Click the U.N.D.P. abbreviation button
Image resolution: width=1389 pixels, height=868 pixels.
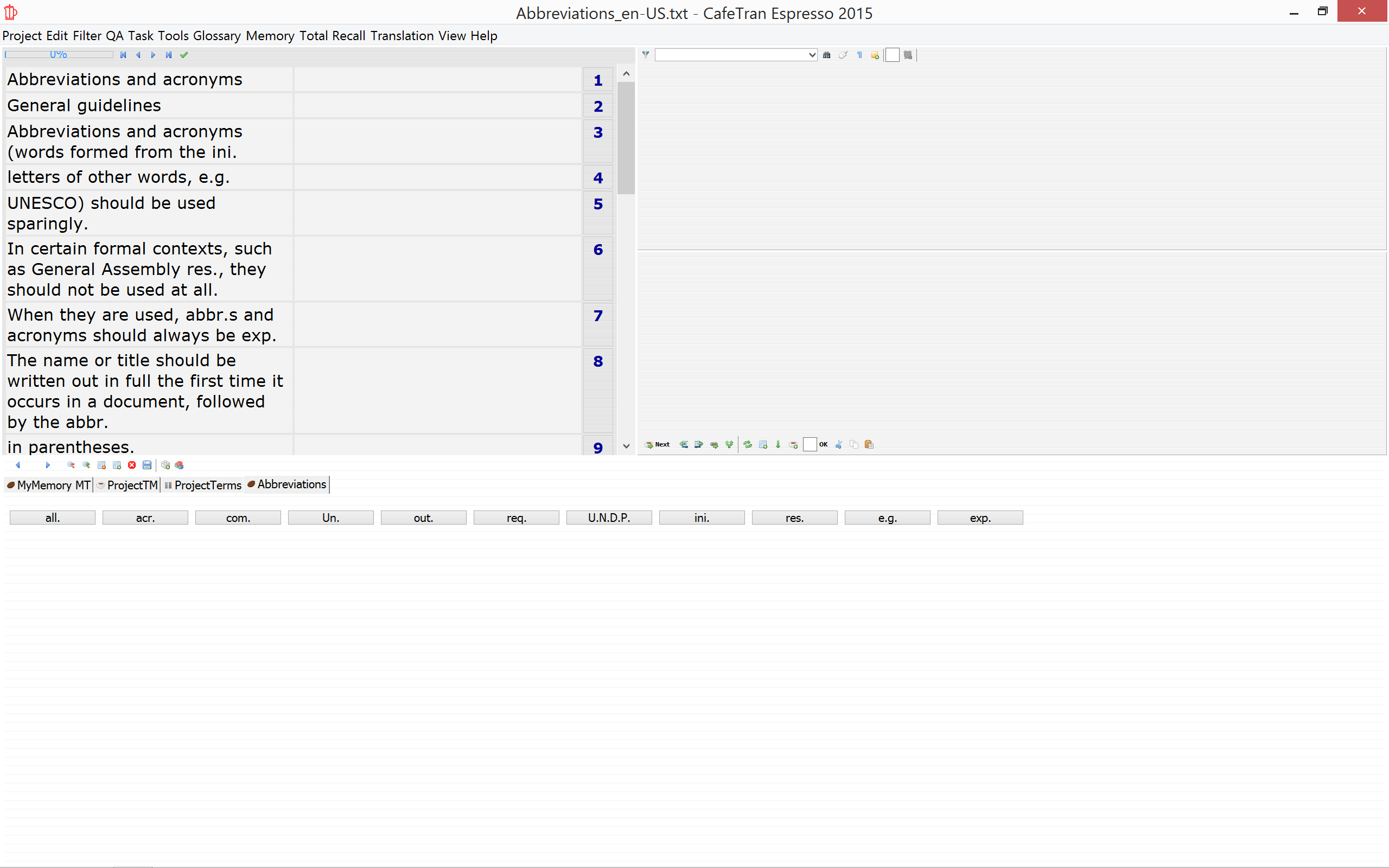pyautogui.click(x=608, y=518)
